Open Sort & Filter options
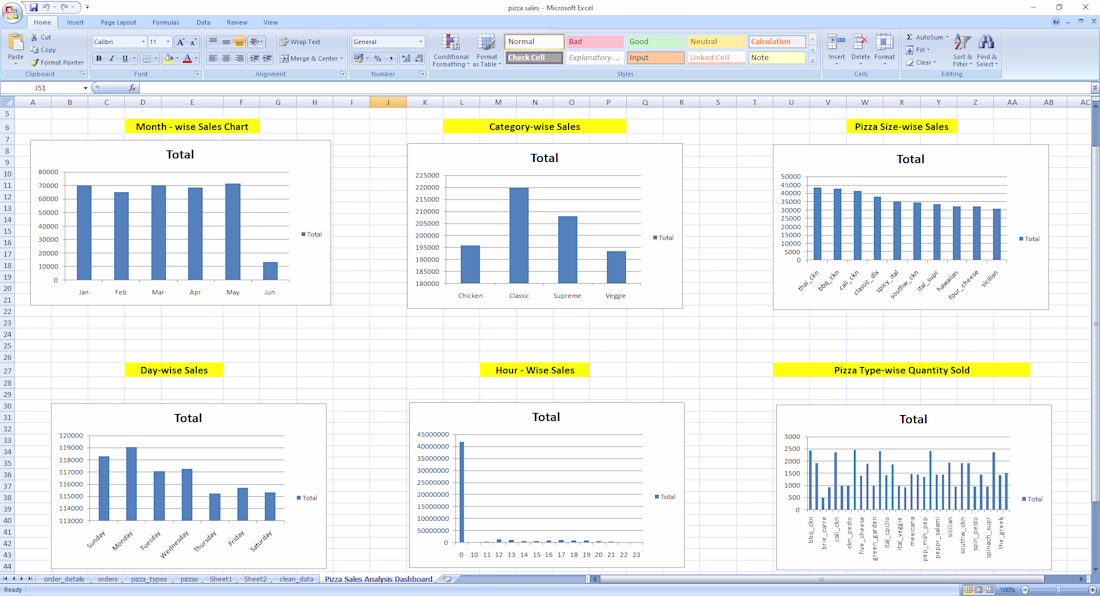The image size is (1100, 596). coord(962,51)
